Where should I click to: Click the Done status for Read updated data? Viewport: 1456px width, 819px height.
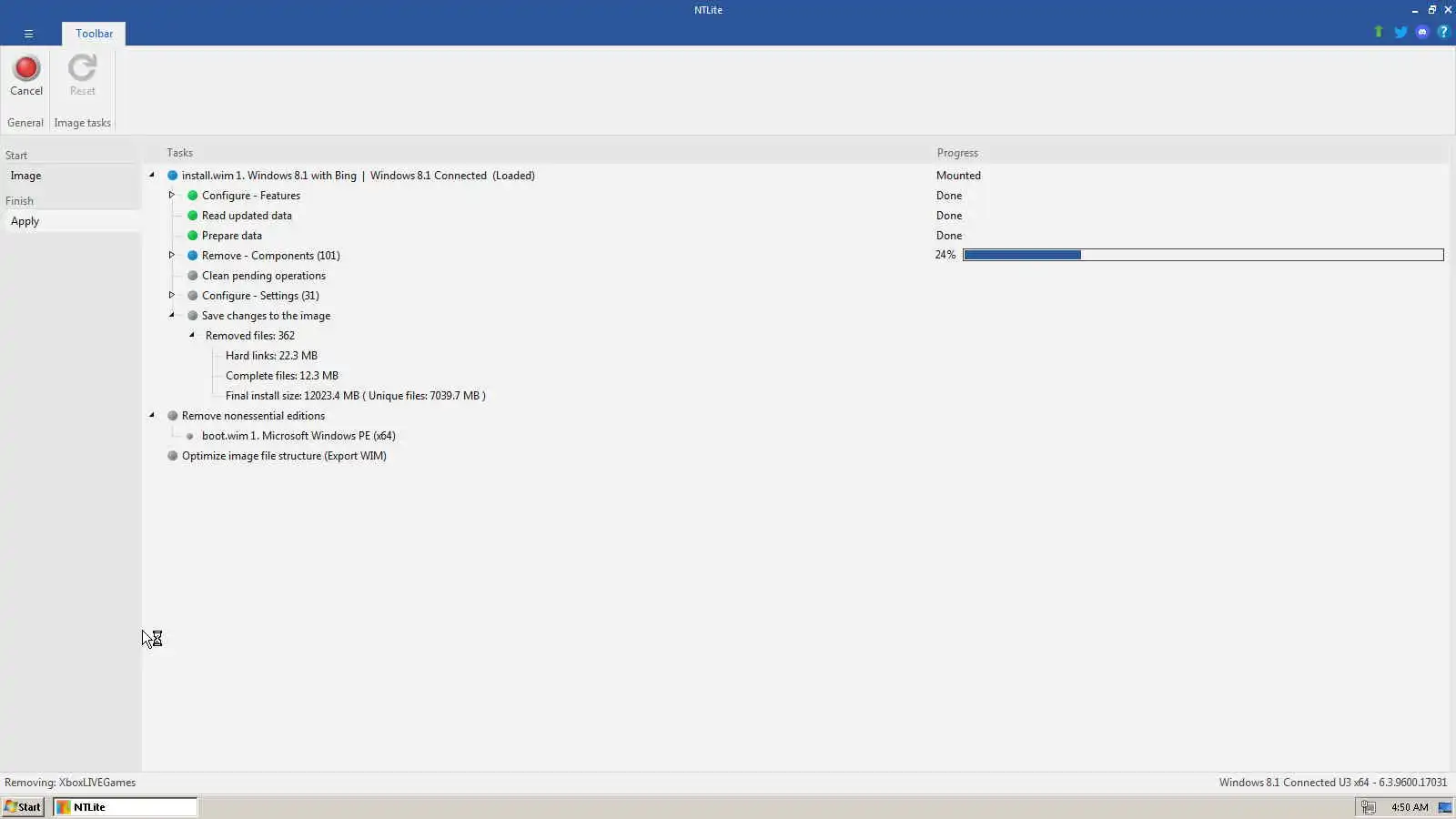(x=948, y=216)
